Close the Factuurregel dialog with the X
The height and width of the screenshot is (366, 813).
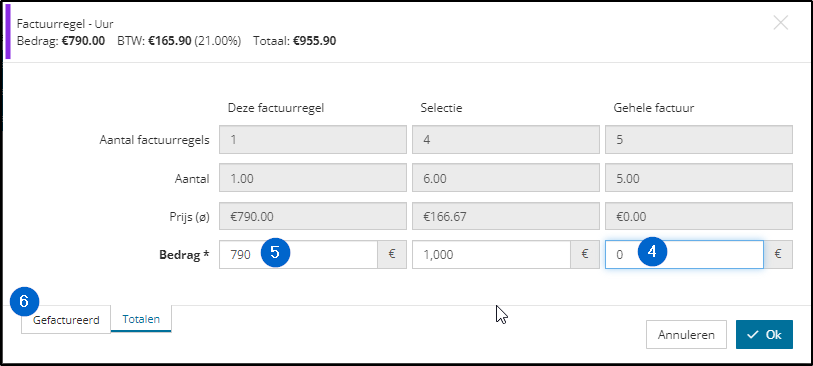[x=780, y=23]
